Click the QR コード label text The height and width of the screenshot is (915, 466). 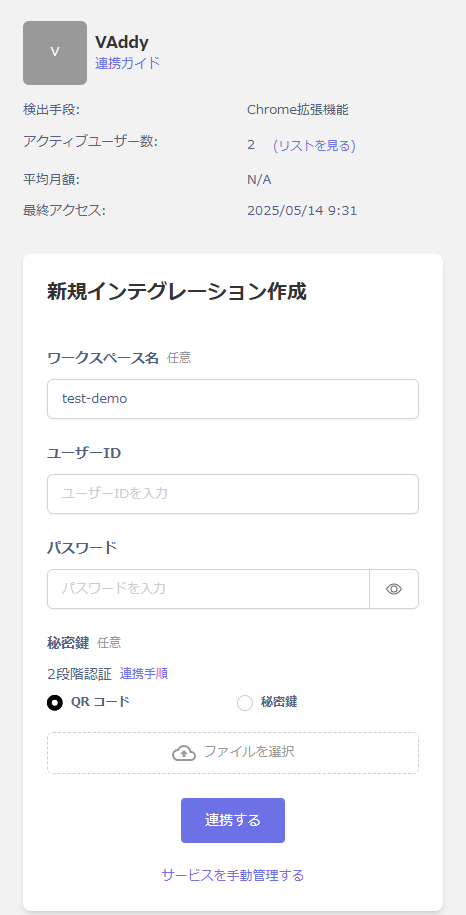[x=100, y=701]
